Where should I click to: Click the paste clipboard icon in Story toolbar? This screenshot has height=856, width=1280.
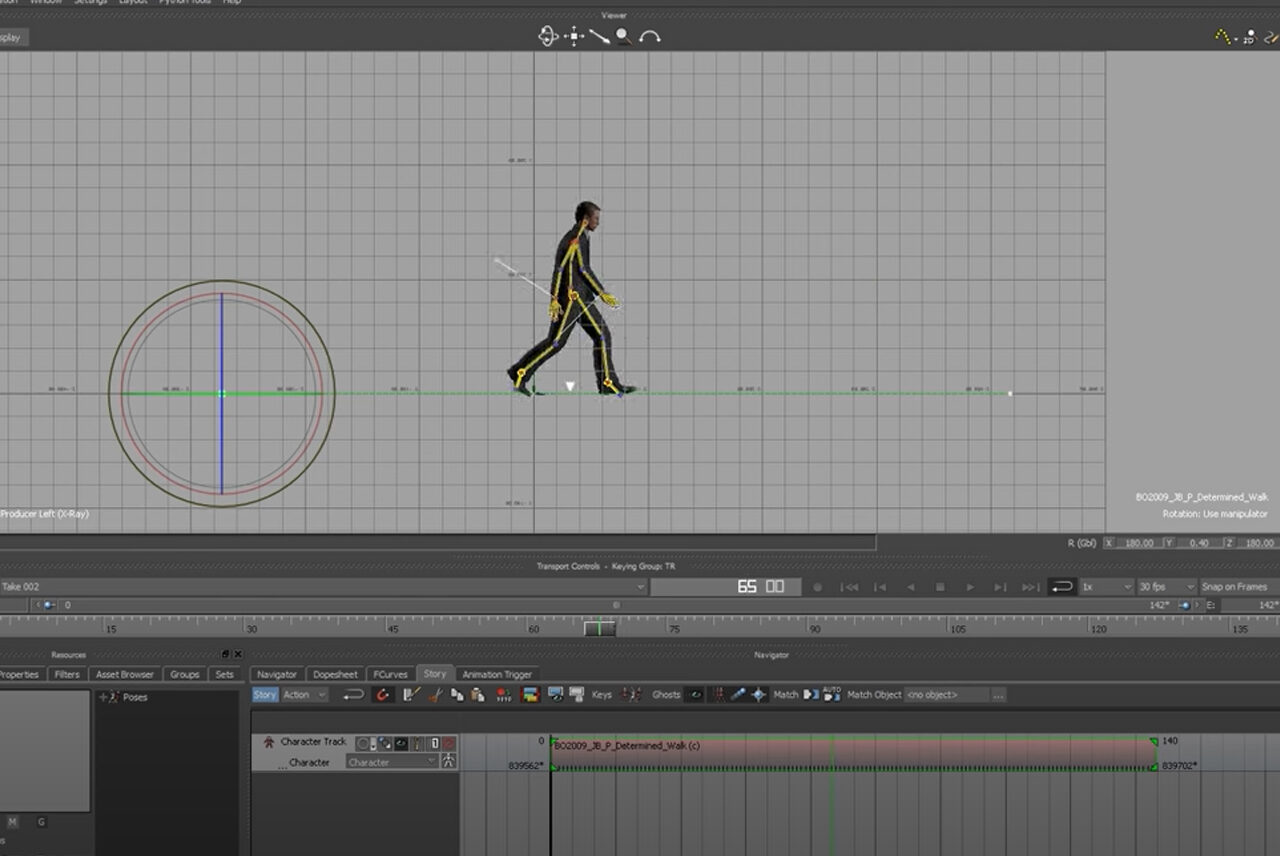[x=478, y=695]
